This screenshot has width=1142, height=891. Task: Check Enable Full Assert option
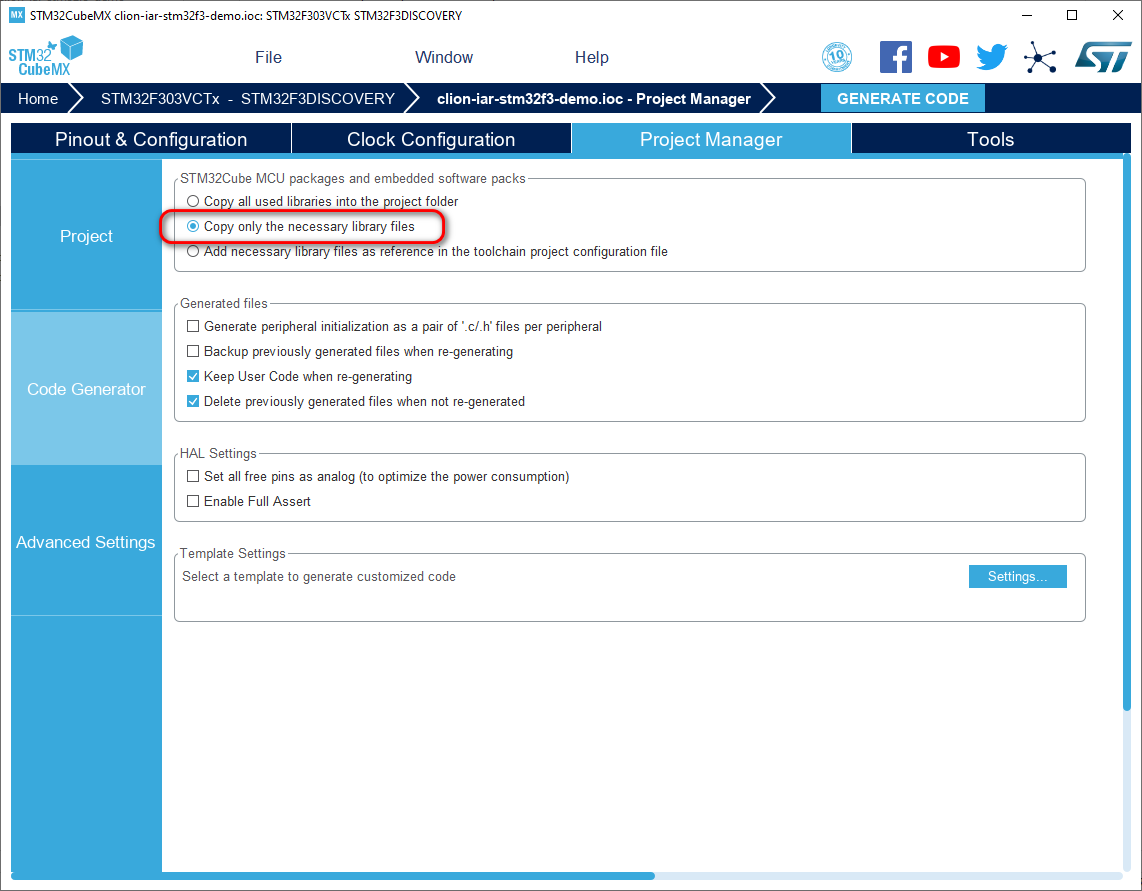pyautogui.click(x=193, y=501)
